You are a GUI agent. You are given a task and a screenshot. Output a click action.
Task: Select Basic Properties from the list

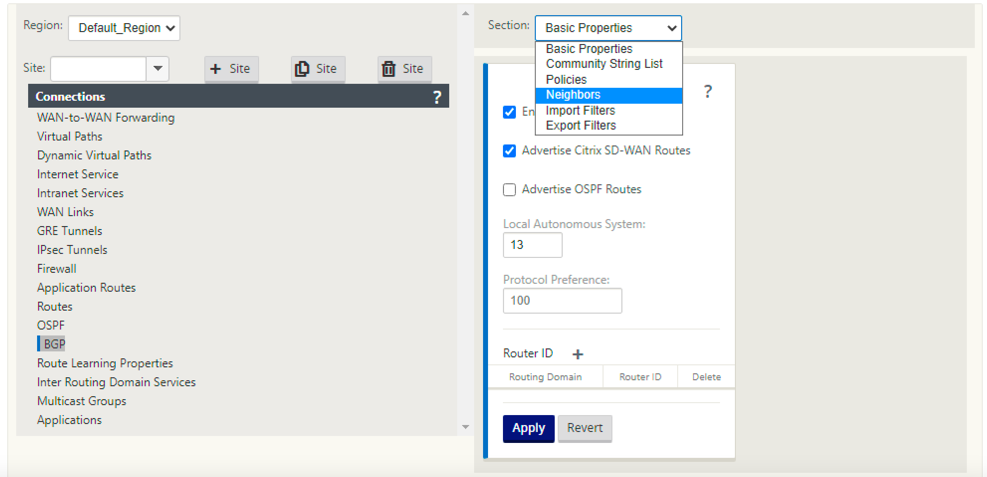pos(609,49)
